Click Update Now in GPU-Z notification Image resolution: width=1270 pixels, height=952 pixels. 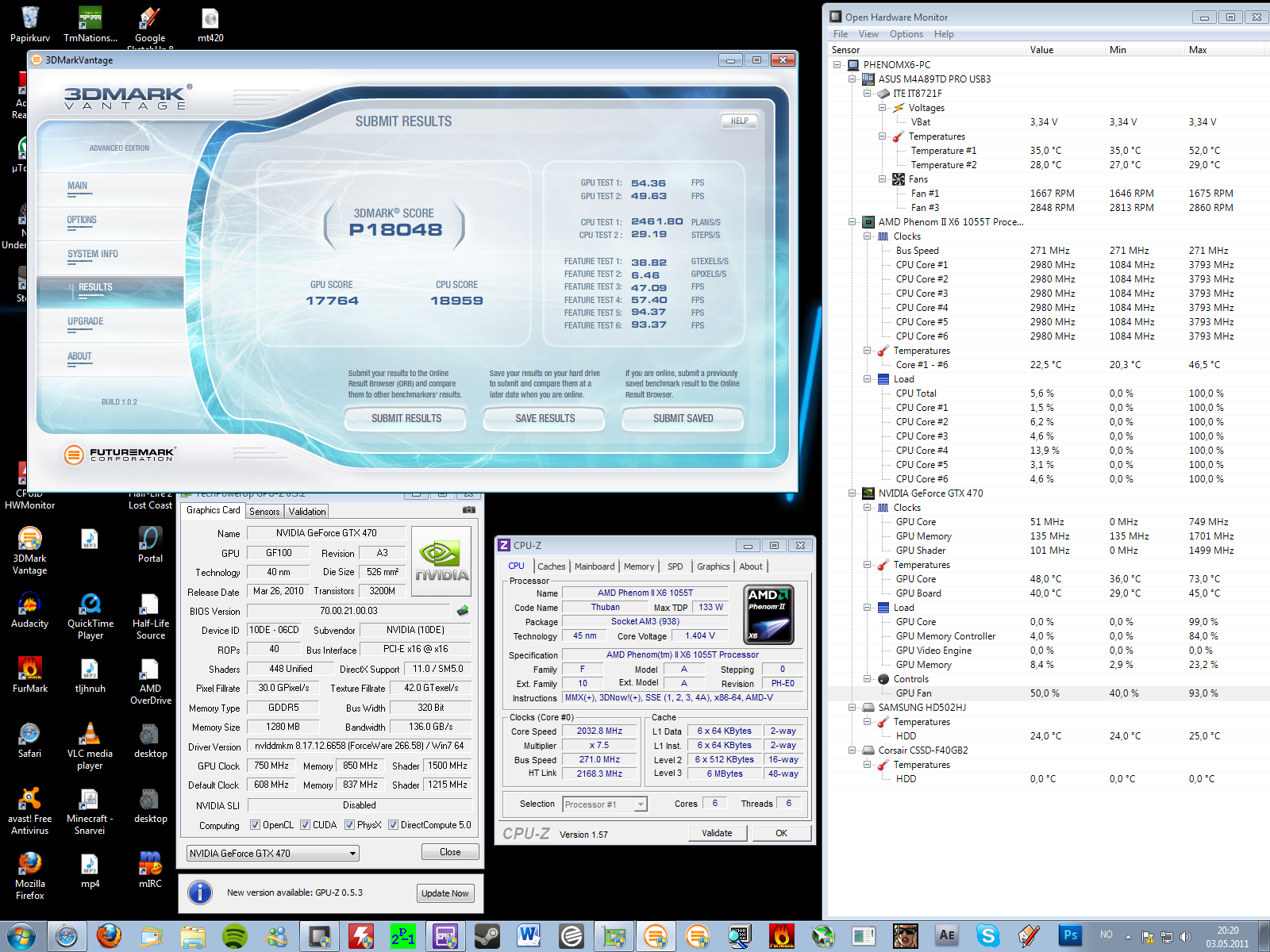point(445,893)
